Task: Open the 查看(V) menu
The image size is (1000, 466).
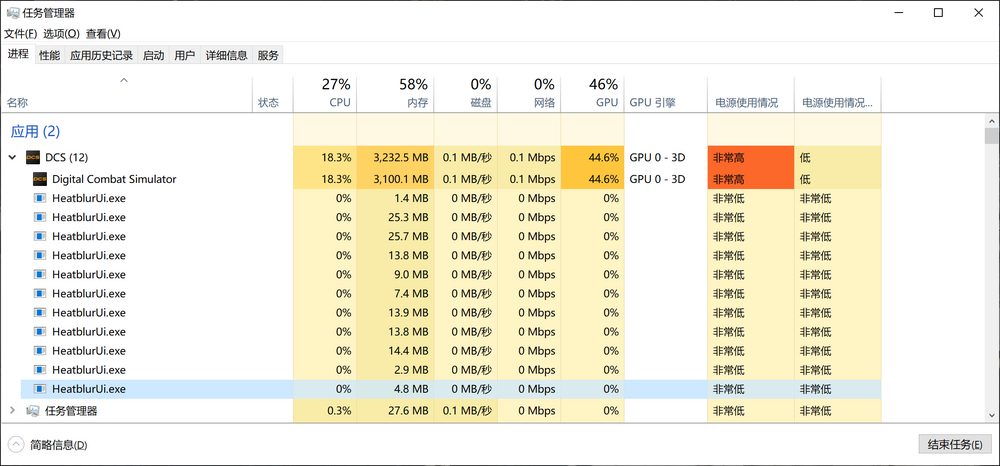Action: tap(103, 34)
